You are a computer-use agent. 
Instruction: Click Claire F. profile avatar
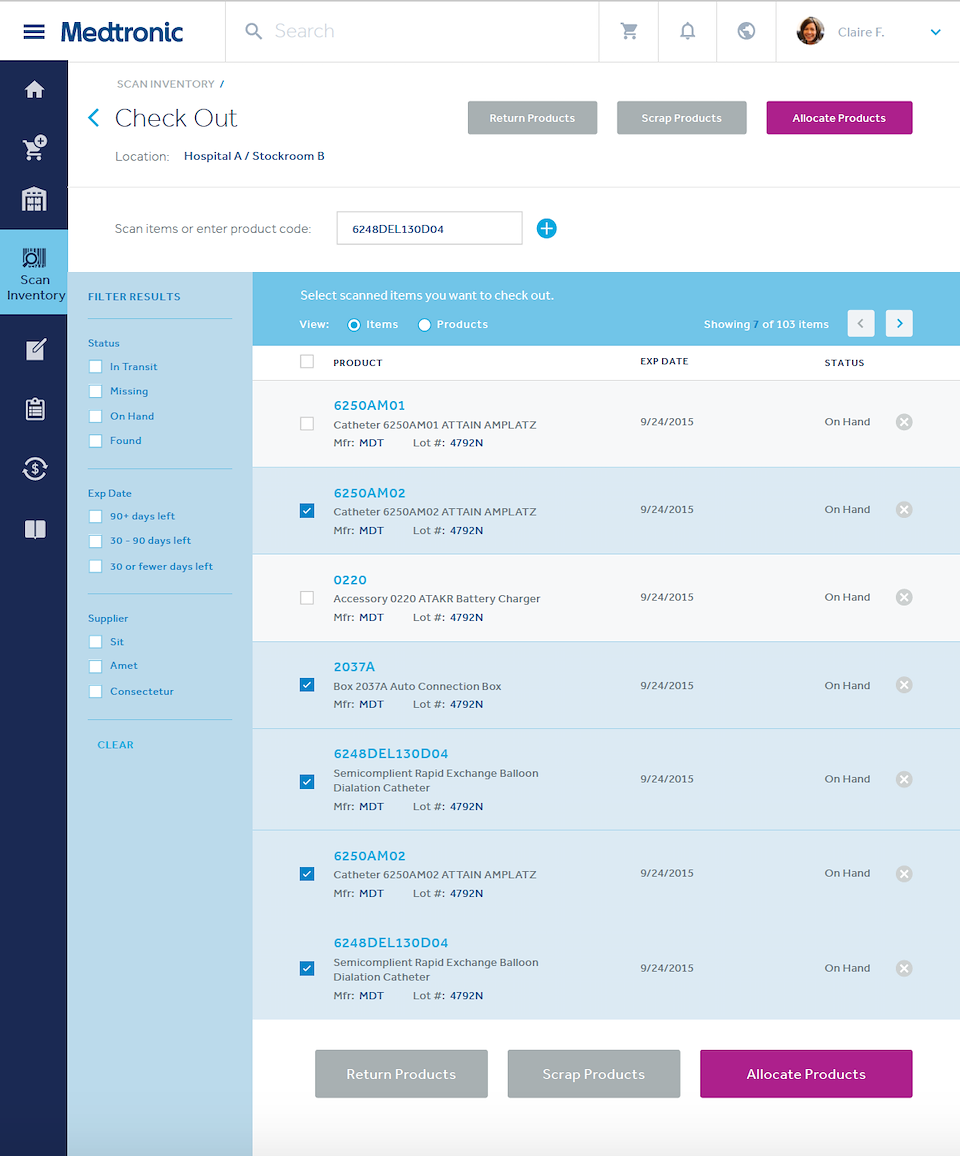(x=810, y=31)
